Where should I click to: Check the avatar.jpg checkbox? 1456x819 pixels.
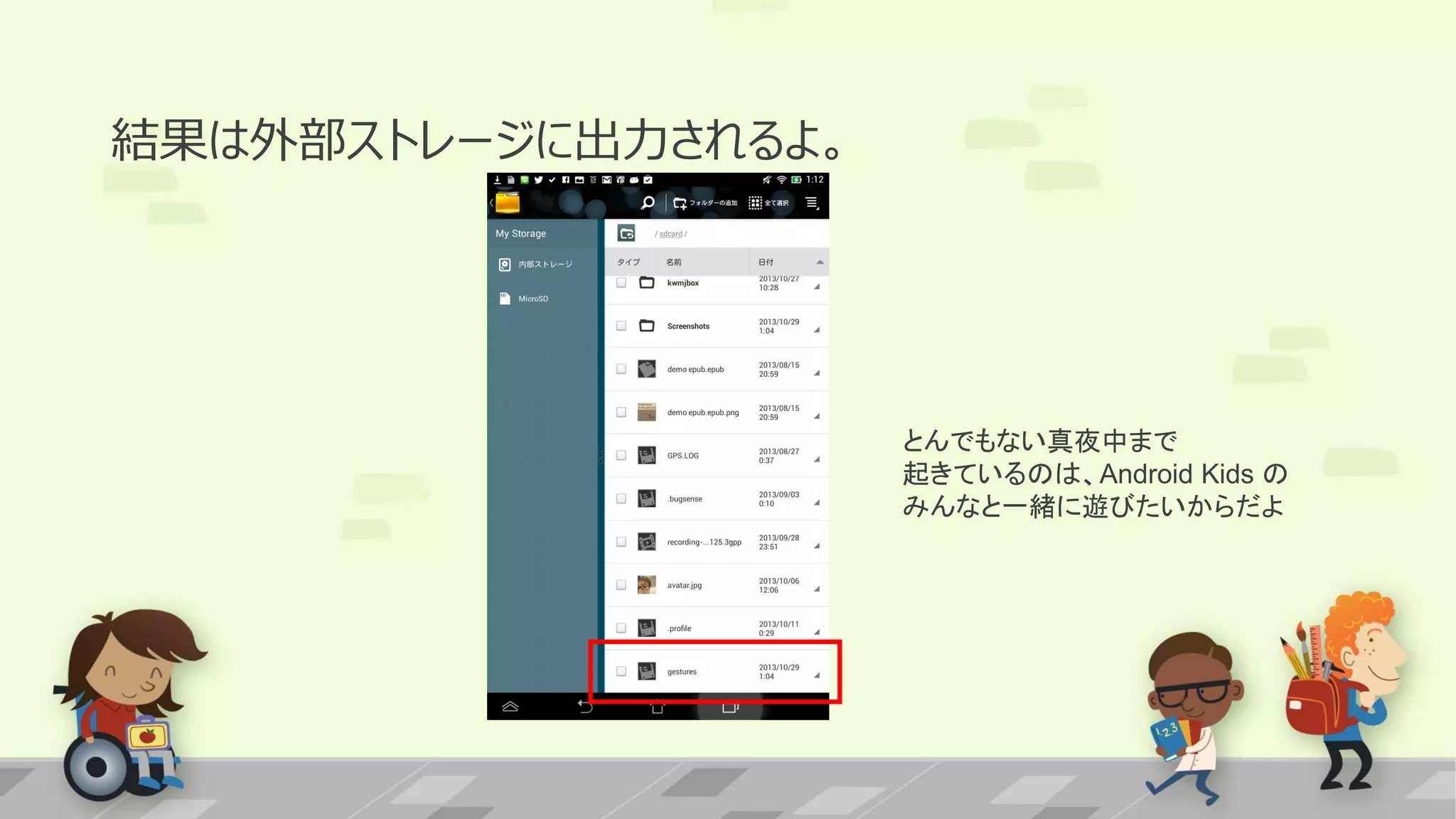pyautogui.click(x=621, y=585)
